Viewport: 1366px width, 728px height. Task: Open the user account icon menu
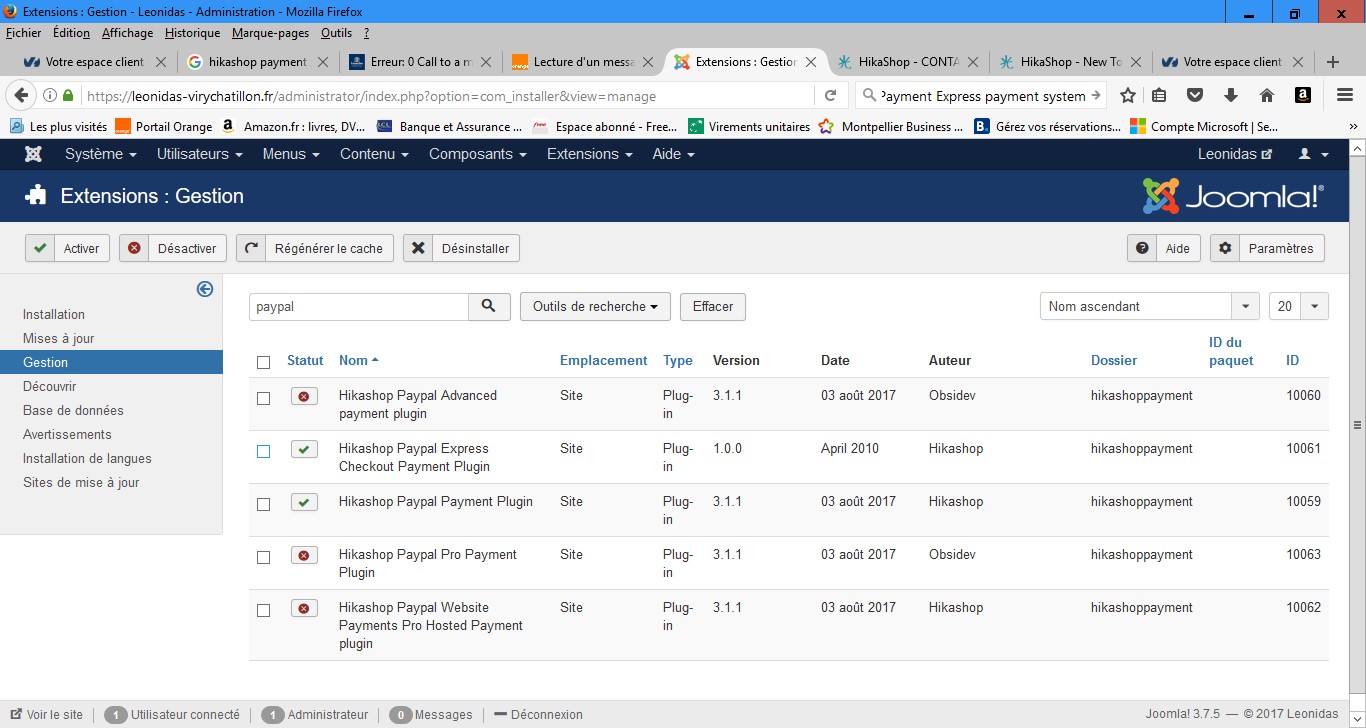(x=1313, y=154)
